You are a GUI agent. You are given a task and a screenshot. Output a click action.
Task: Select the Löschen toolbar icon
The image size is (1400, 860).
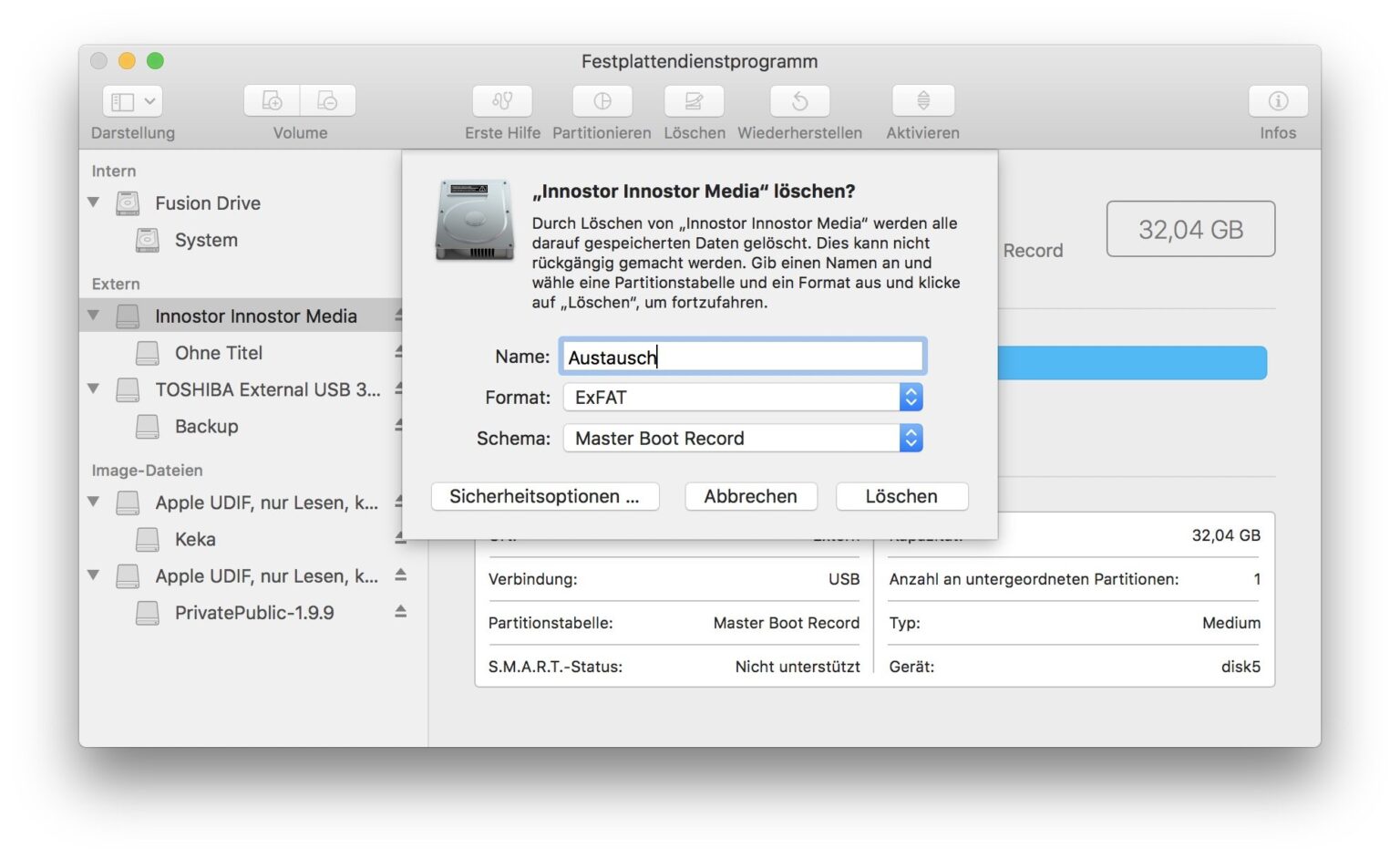(x=694, y=100)
